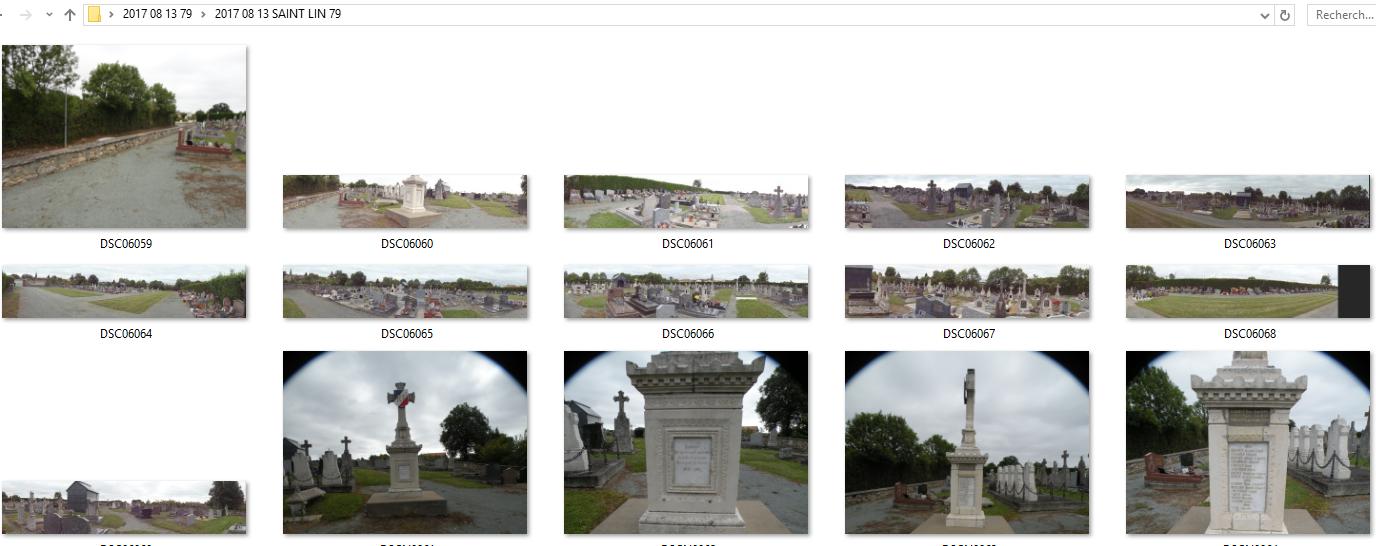Go up one folder level

[69, 15]
